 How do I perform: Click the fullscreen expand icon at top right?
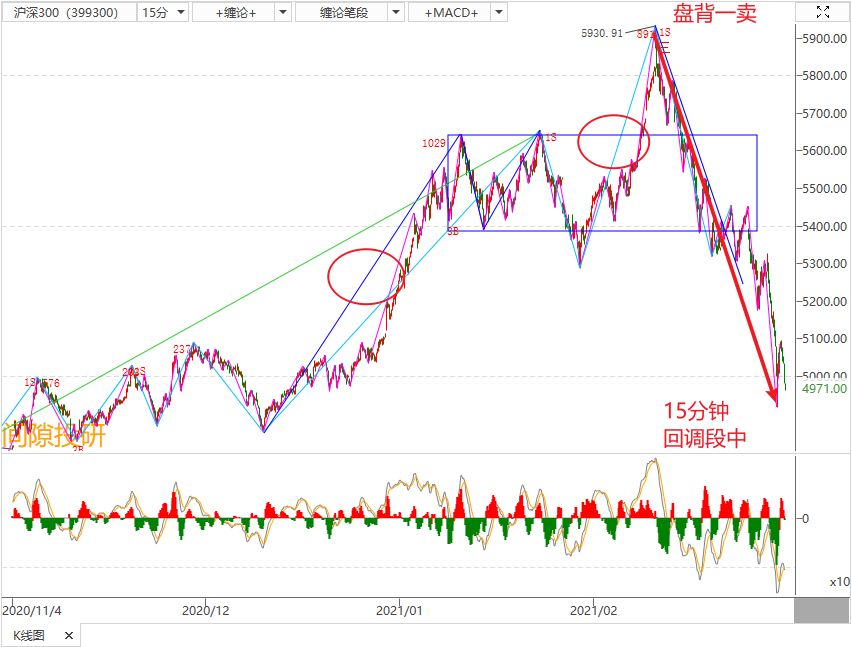822,12
